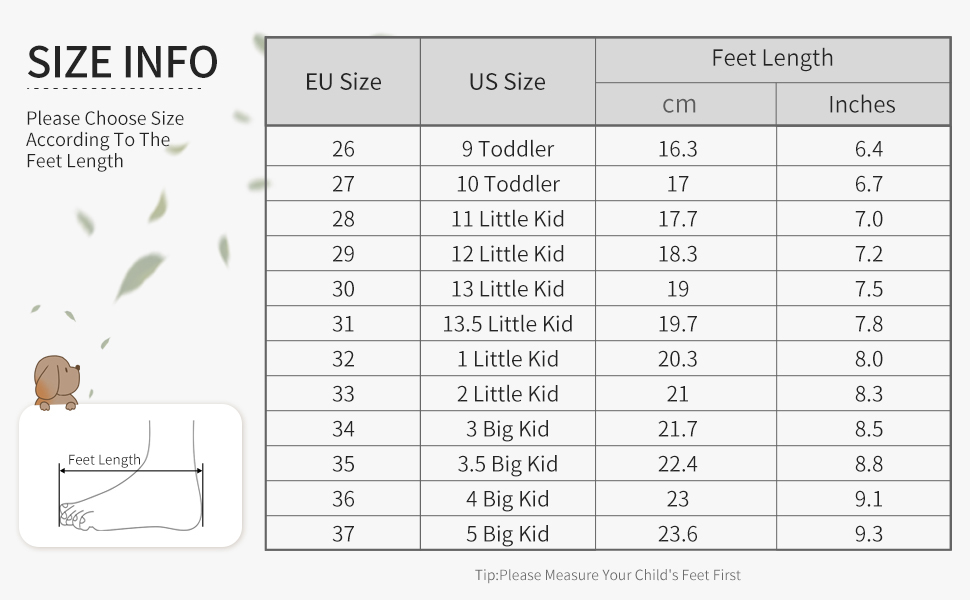Image resolution: width=970 pixels, height=600 pixels.
Task: Select the 1 Little Kid cell
Action: [x=507, y=359]
